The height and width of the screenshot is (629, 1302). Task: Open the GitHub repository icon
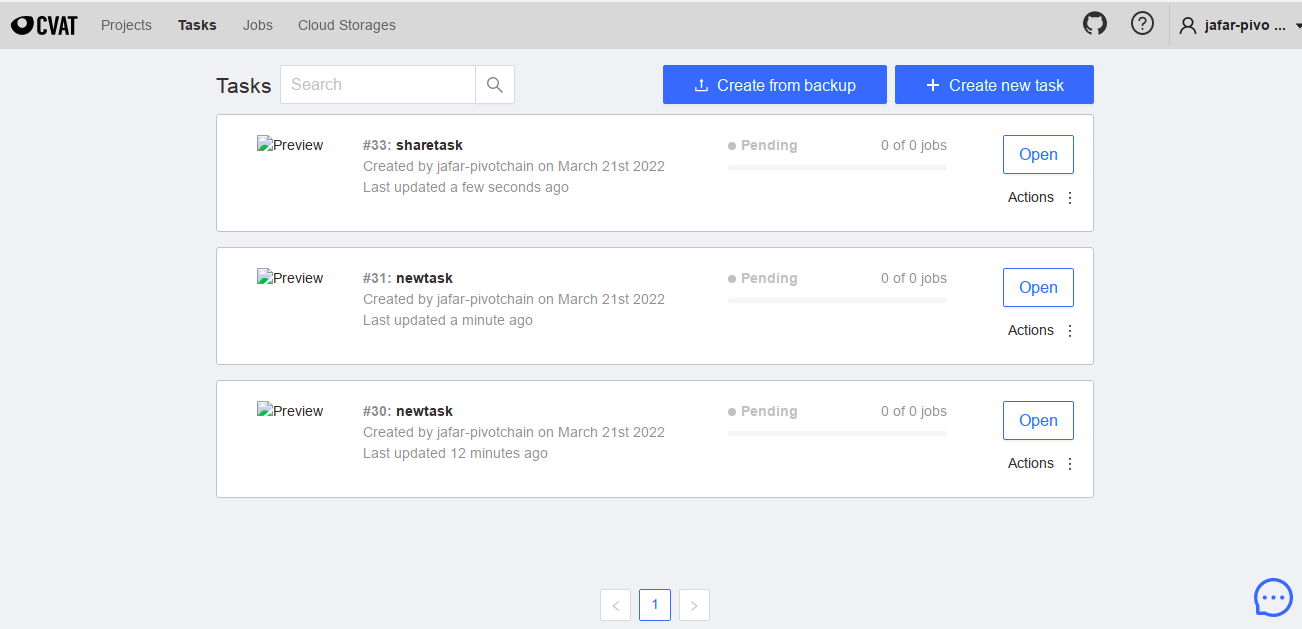[1095, 24]
